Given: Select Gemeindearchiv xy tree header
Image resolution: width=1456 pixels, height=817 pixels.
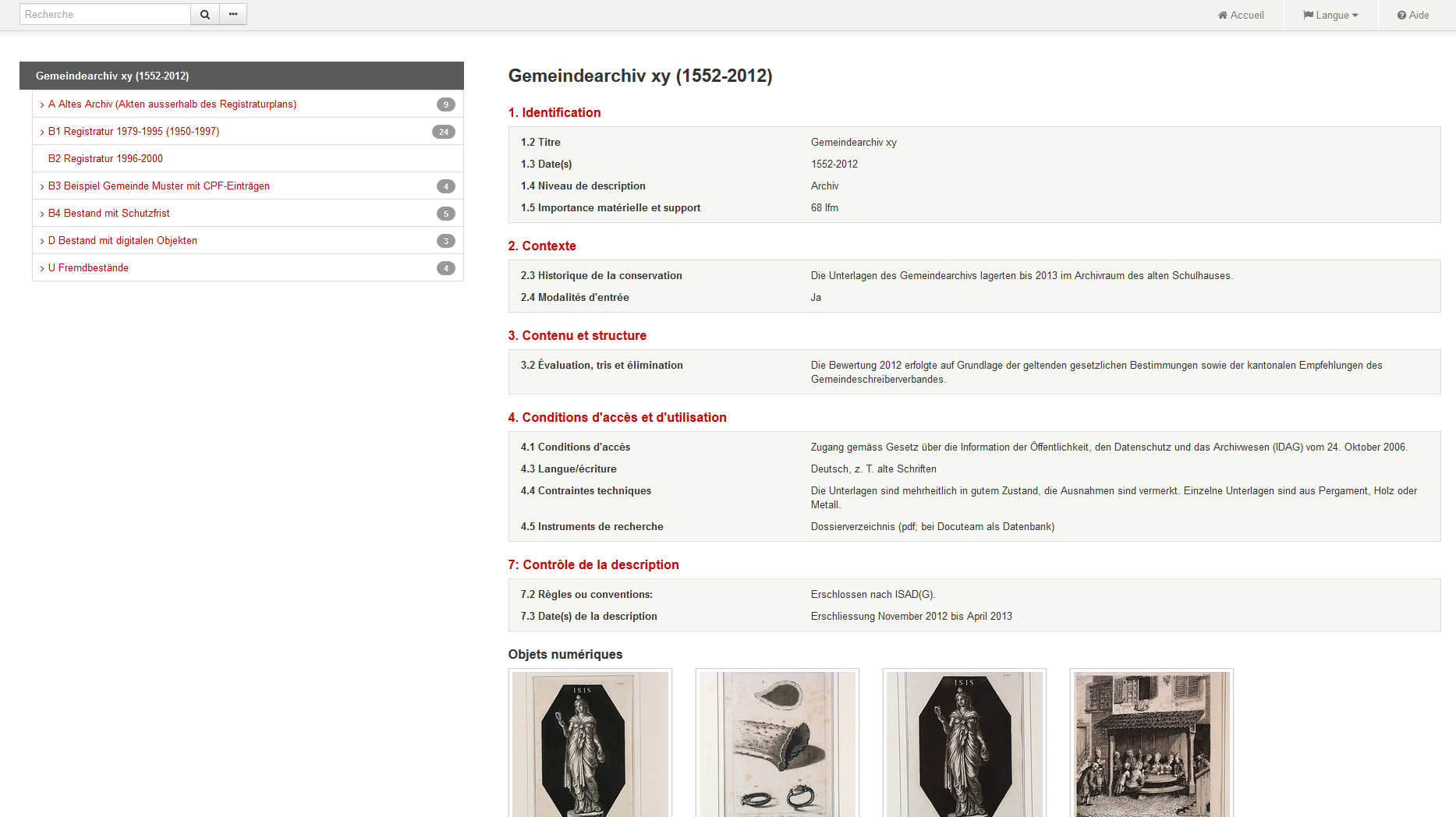Looking at the screenshot, I should [112, 76].
